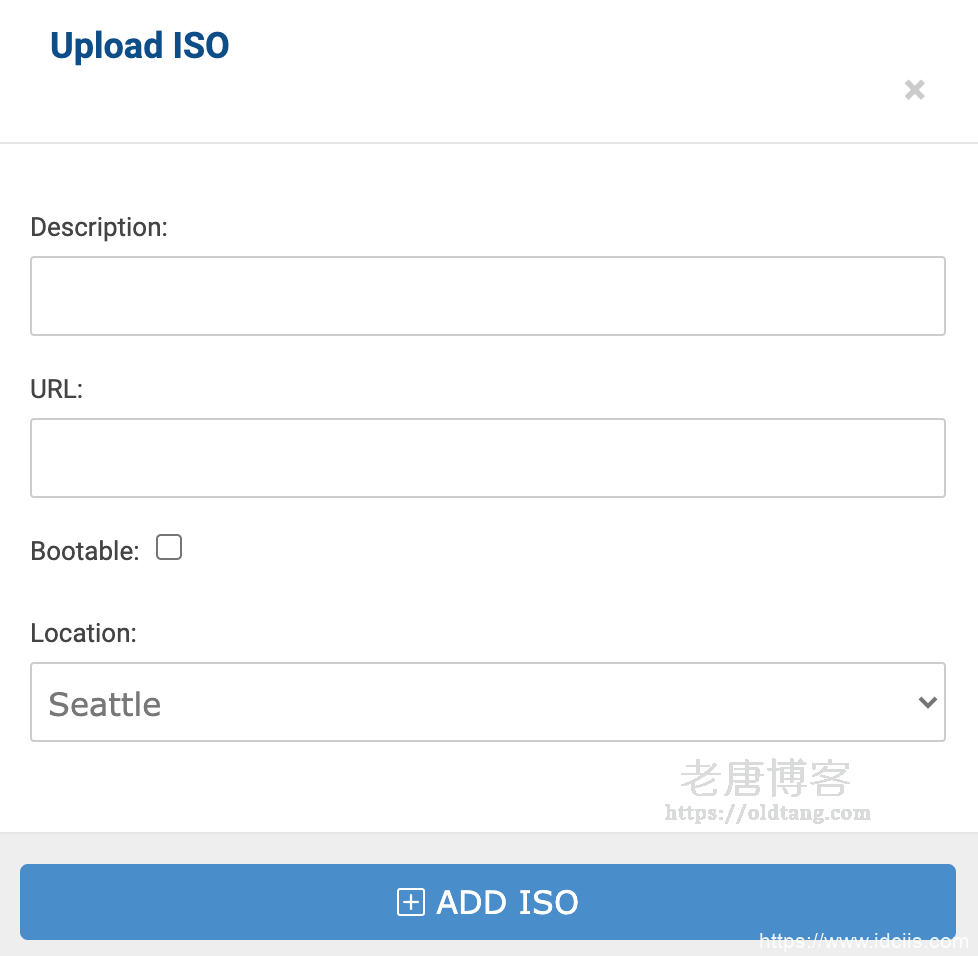Click the Bootable label text
Image resolution: width=978 pixels, height=956 pixels.
click(x=84, y=551)
